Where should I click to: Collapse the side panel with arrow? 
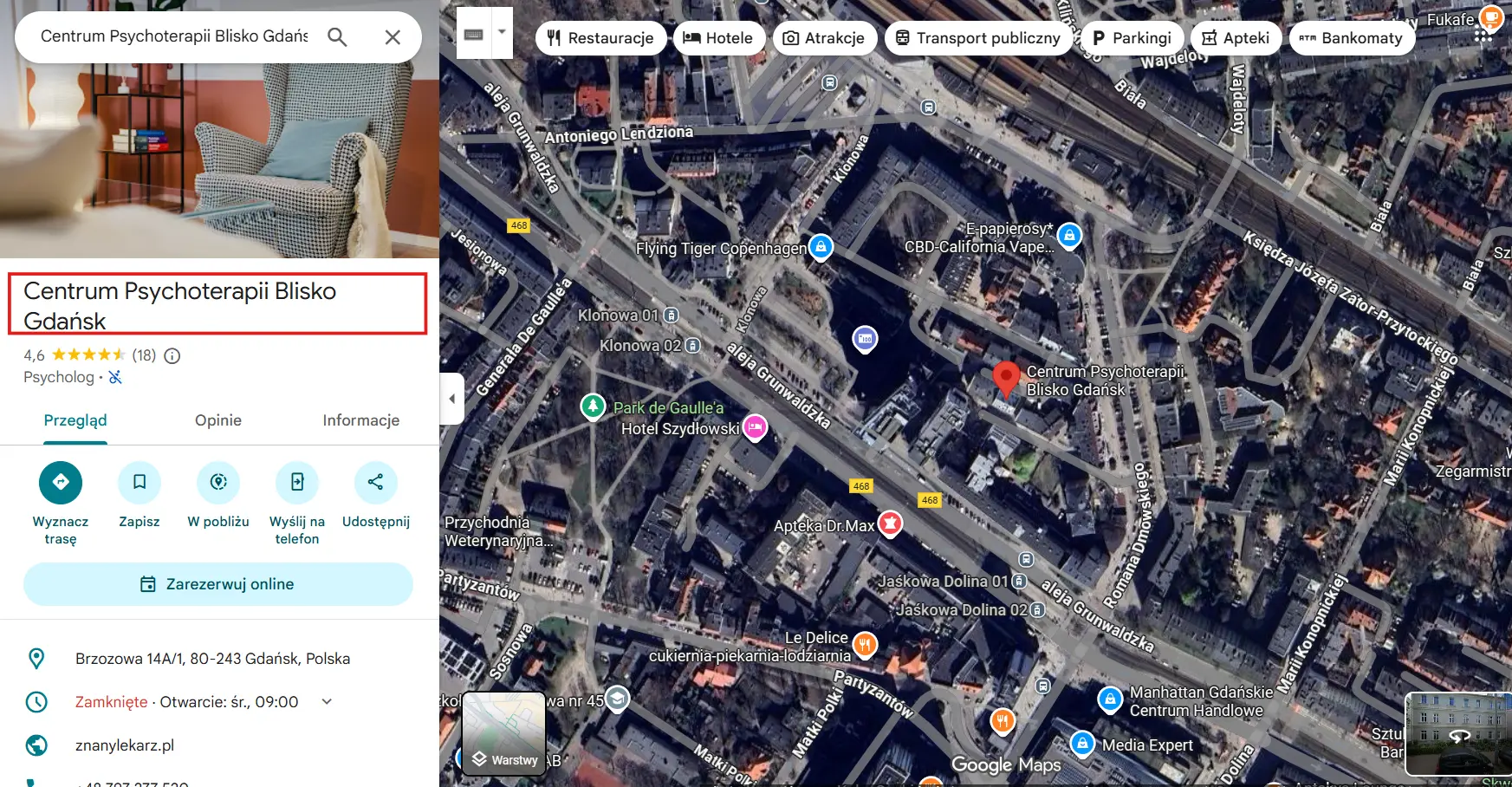coord(451,399)
